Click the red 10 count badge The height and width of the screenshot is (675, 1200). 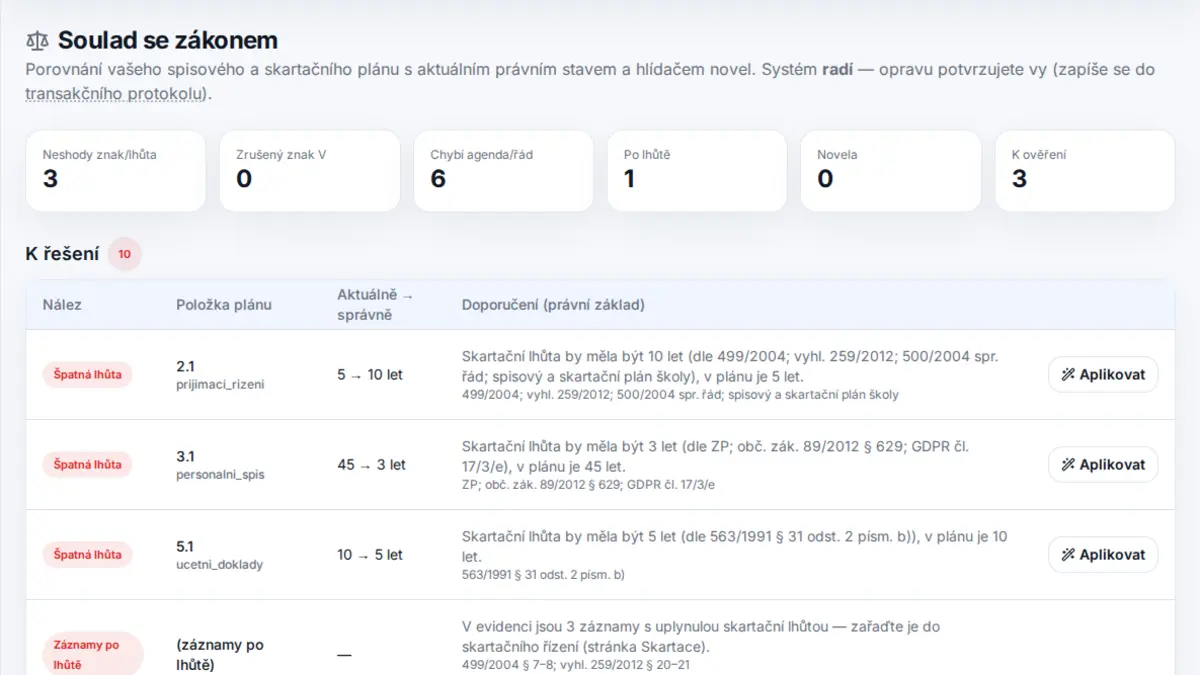(125, 254)
